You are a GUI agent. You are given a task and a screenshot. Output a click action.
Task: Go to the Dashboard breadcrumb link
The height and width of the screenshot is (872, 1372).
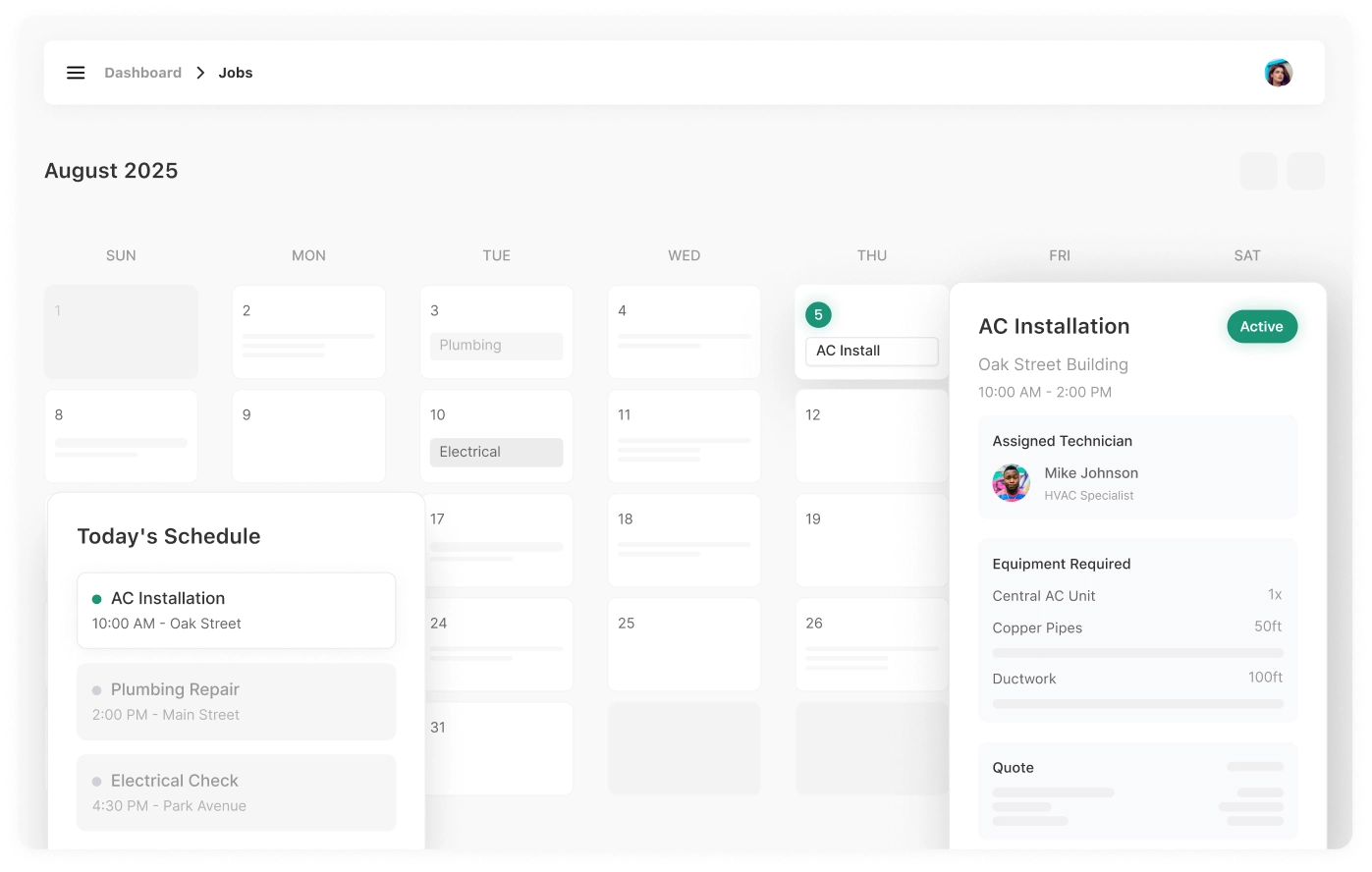[142, 73]
